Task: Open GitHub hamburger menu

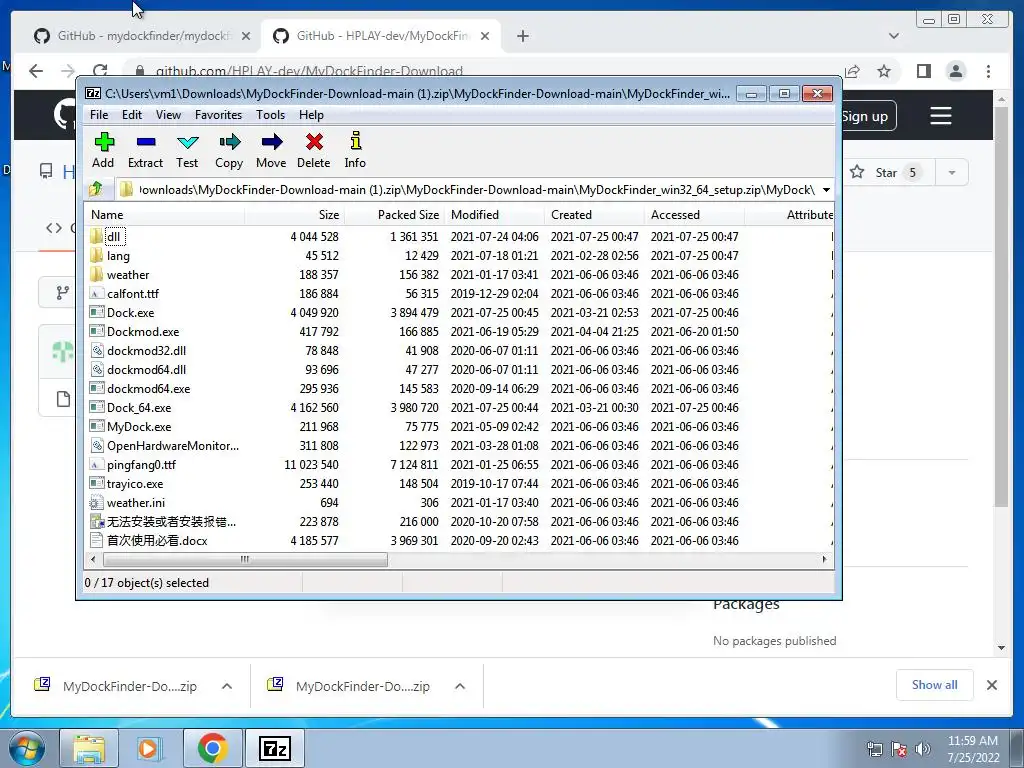Action: pyautogui.click(x=940, y=116)
